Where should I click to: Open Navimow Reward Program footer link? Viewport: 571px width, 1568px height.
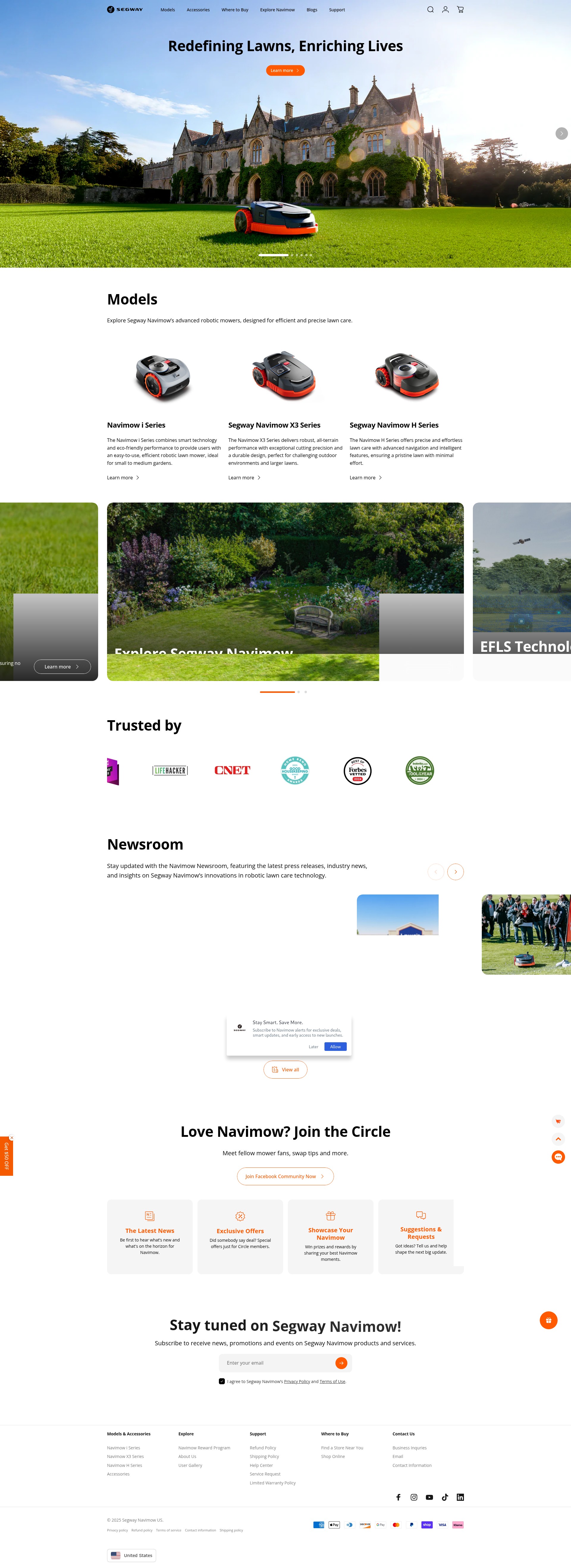pyautogui.click(x=204, y=1448)
